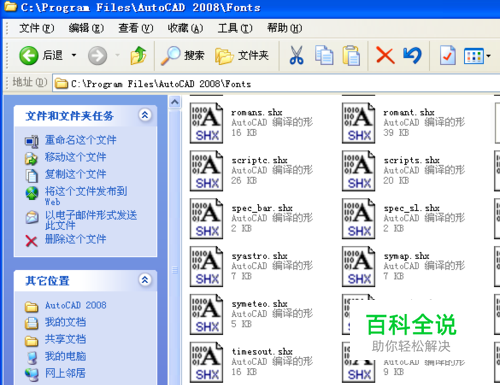Delete with the red X toolbar icon
The image size is (500, 385).
[x=385, y=55]
